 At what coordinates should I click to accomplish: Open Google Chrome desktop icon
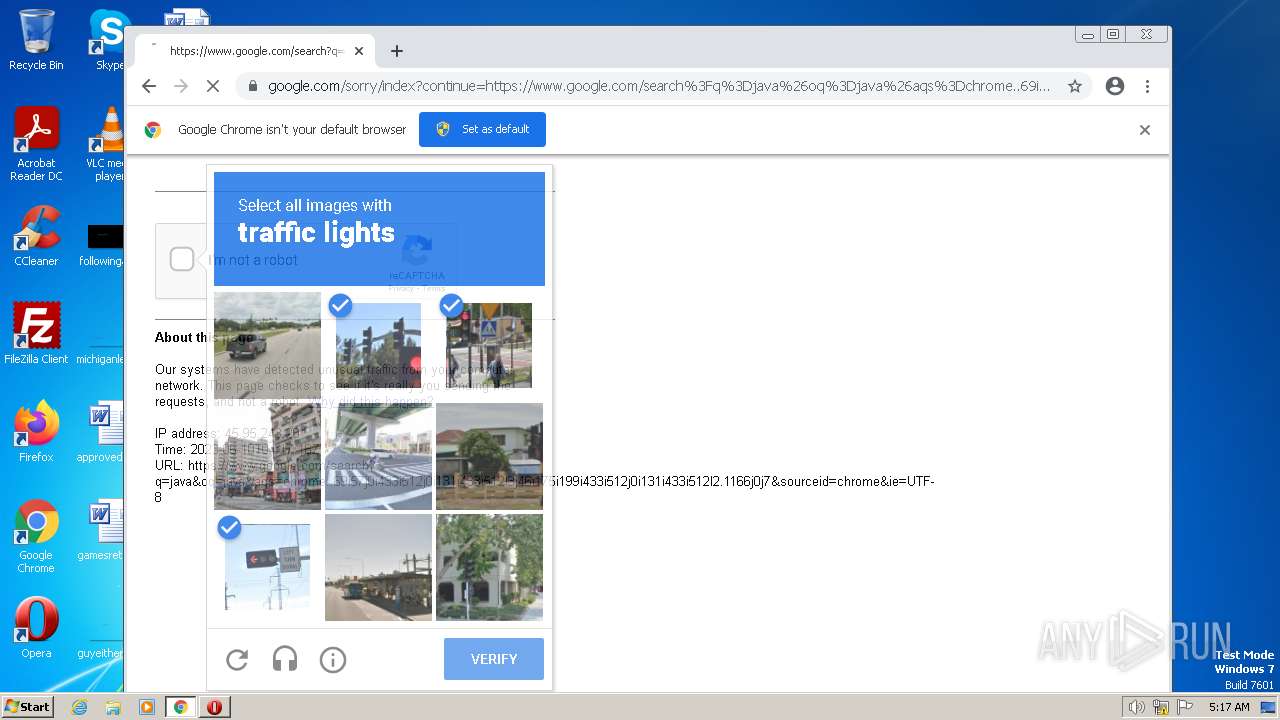pyautogui.click(x=36, y=536)
